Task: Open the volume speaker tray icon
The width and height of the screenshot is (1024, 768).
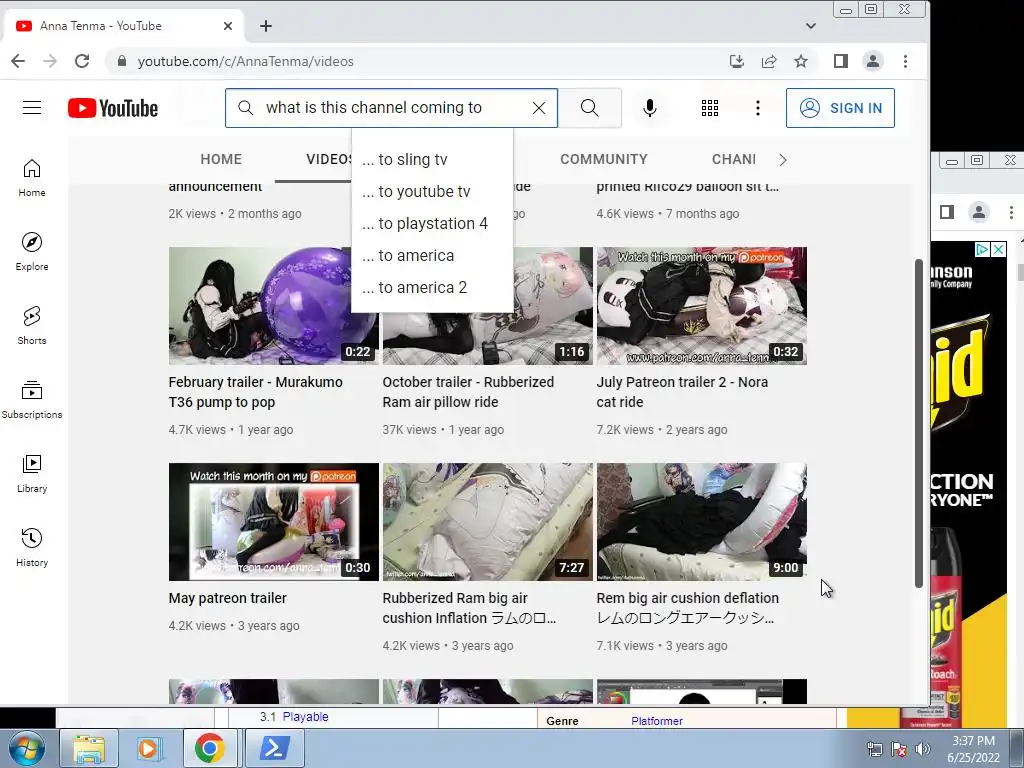Action: (923, 749)
